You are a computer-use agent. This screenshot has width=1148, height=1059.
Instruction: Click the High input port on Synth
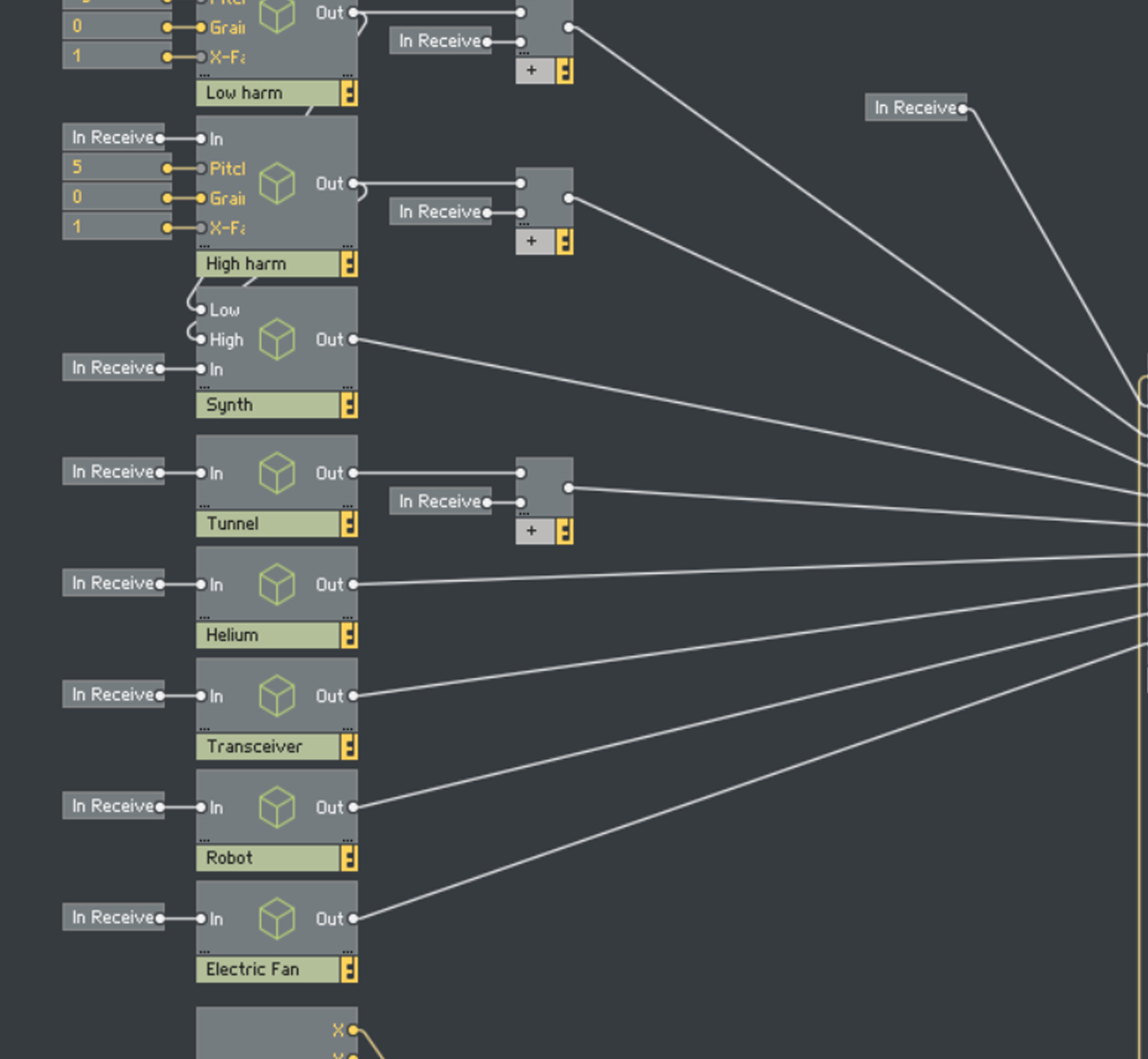(x=202, y=340)
